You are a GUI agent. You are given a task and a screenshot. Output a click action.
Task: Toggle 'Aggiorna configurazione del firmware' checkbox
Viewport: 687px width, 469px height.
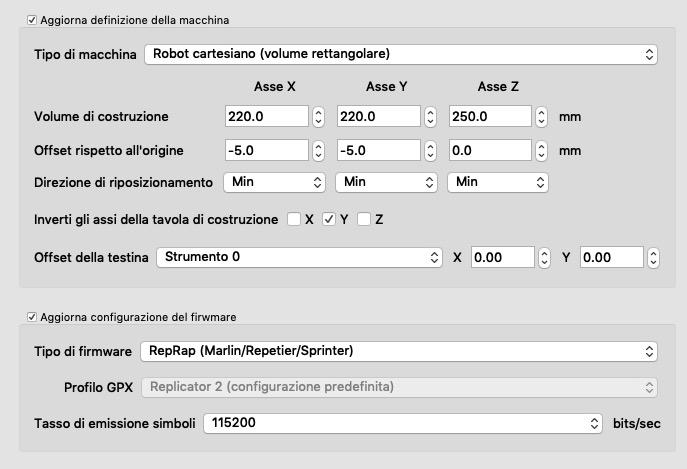(33, 317)
